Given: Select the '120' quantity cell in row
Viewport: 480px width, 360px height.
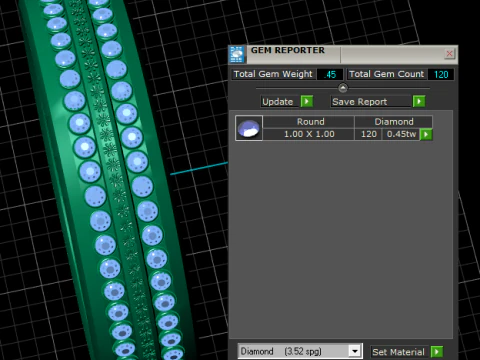Looking at the screenshot, I should point(369,134).
